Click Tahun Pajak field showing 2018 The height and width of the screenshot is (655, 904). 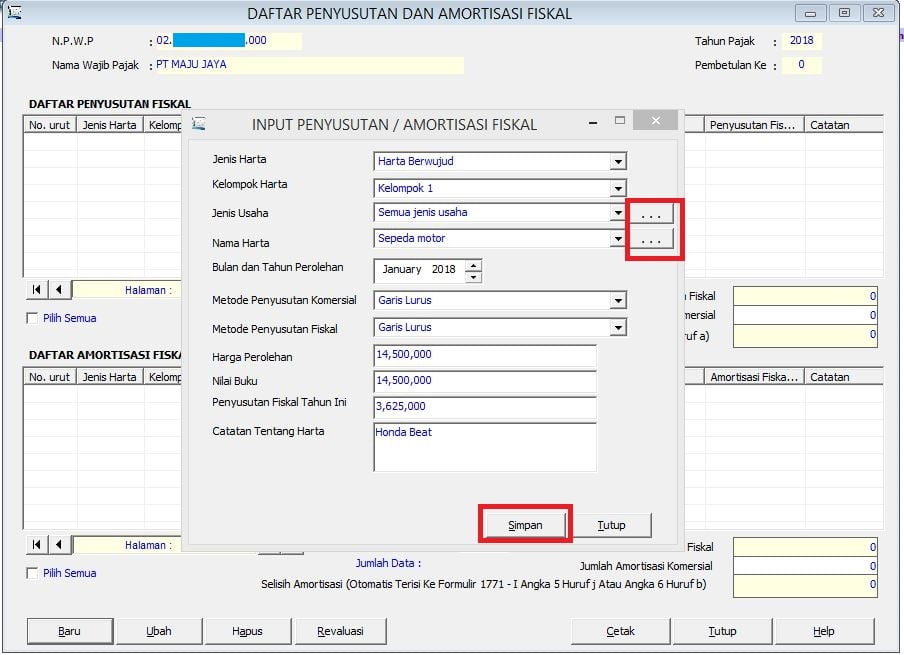[802, 41]
